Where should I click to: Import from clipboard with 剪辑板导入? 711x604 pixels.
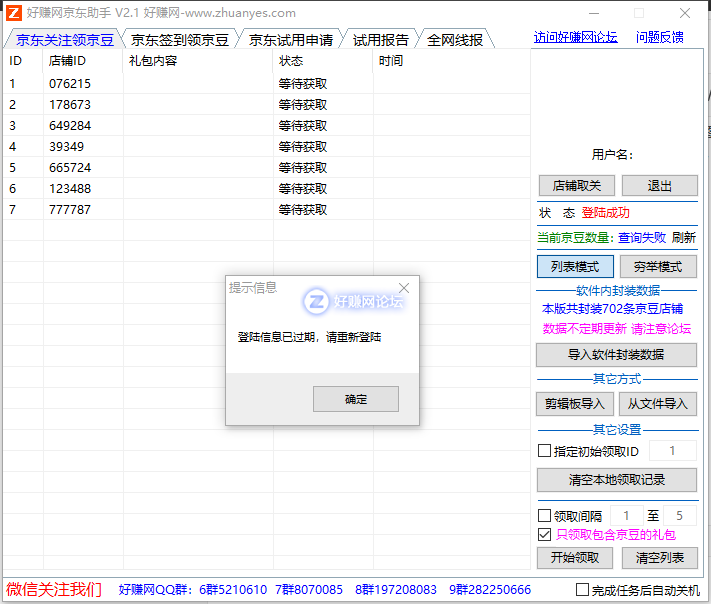click(575, 404)
